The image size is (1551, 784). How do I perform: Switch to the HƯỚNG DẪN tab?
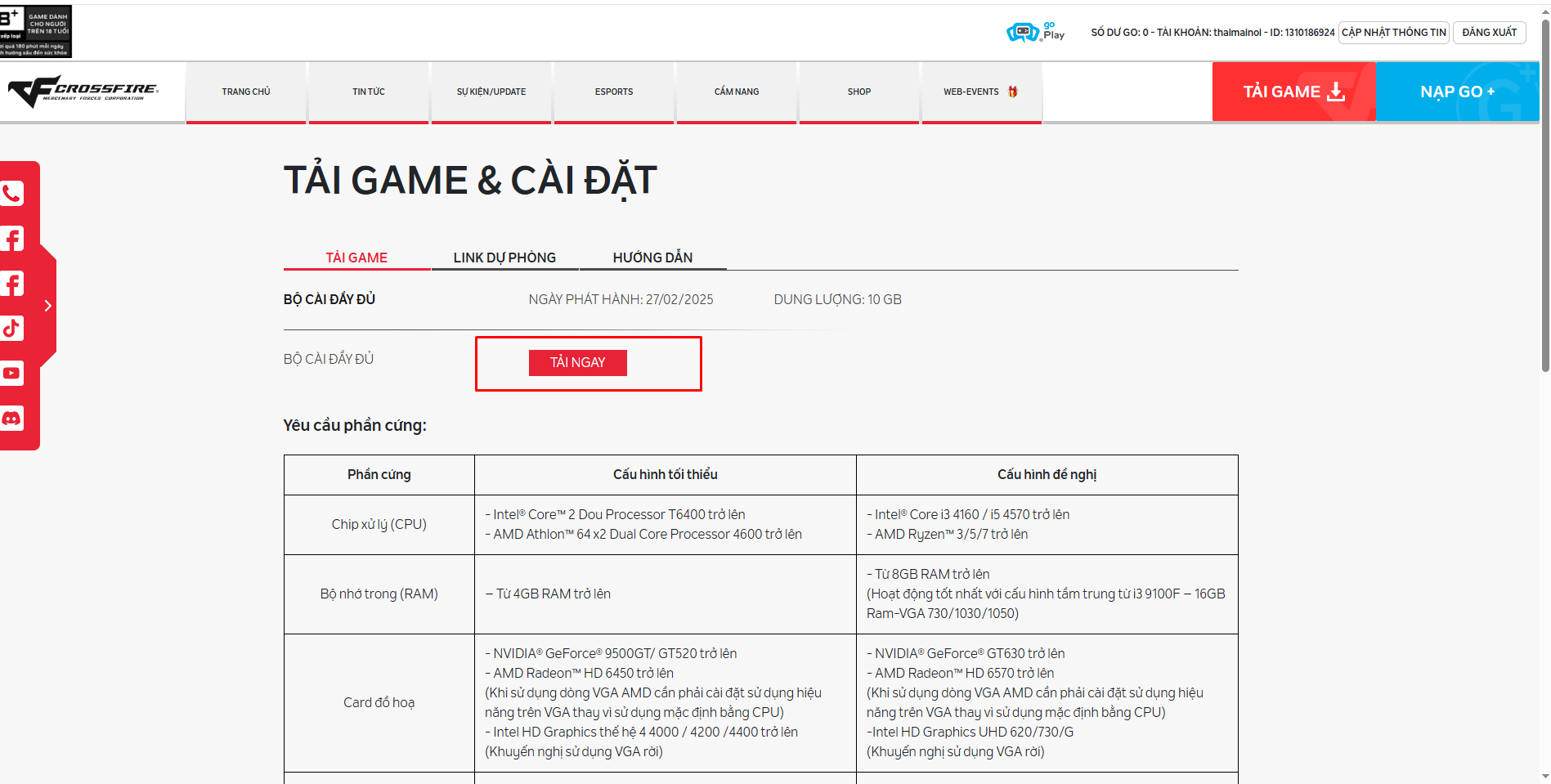pyautogui.click(x=652, y=258)
